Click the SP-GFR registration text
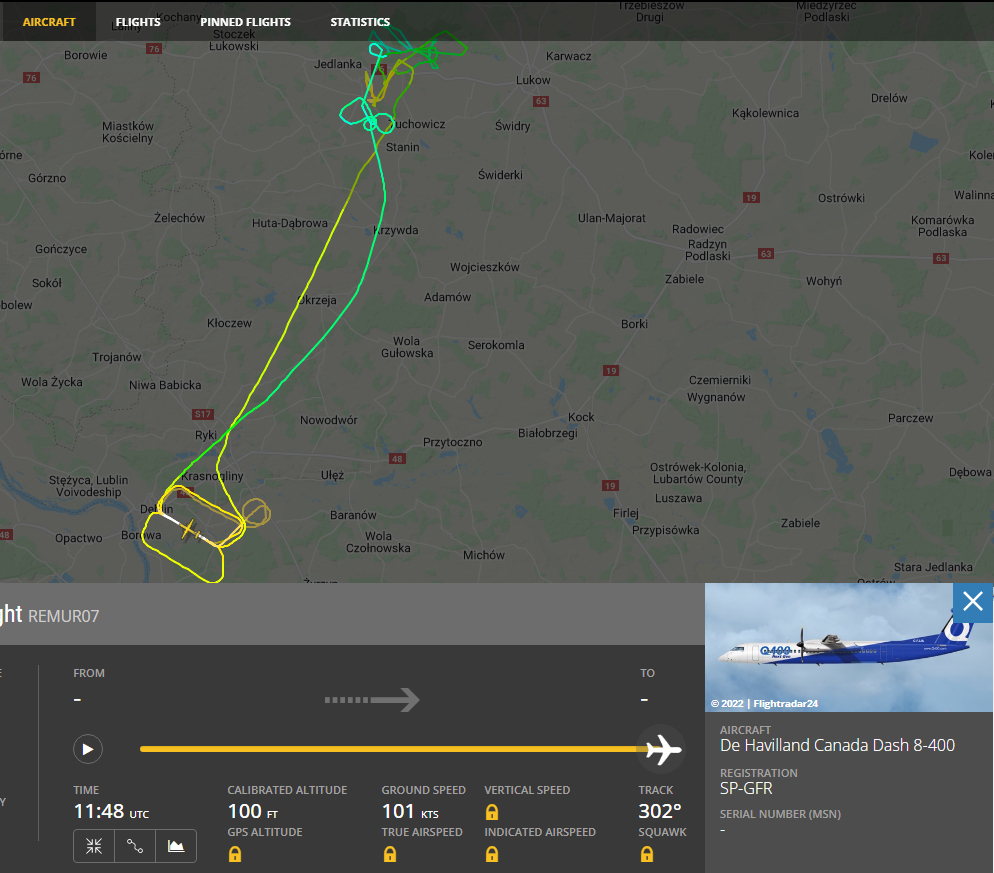Screen dimensions: 994x873 click(746, 789)
